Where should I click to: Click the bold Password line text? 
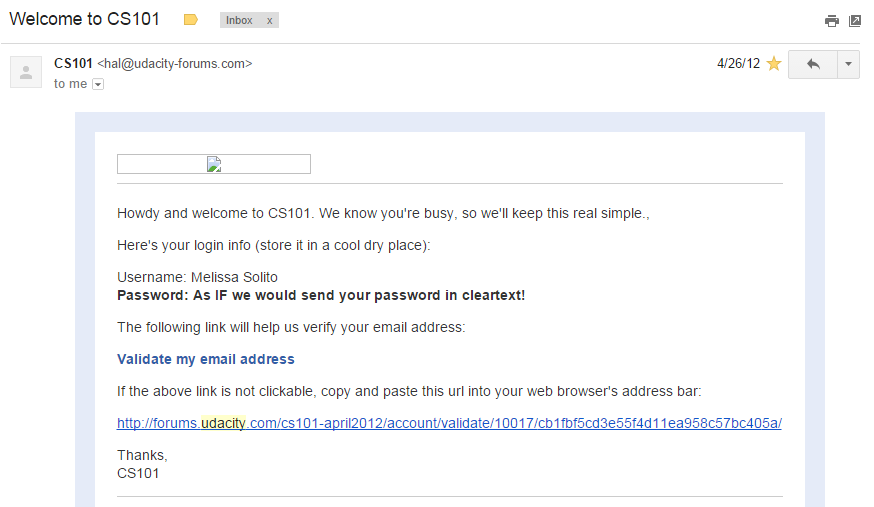coord(321,295)
